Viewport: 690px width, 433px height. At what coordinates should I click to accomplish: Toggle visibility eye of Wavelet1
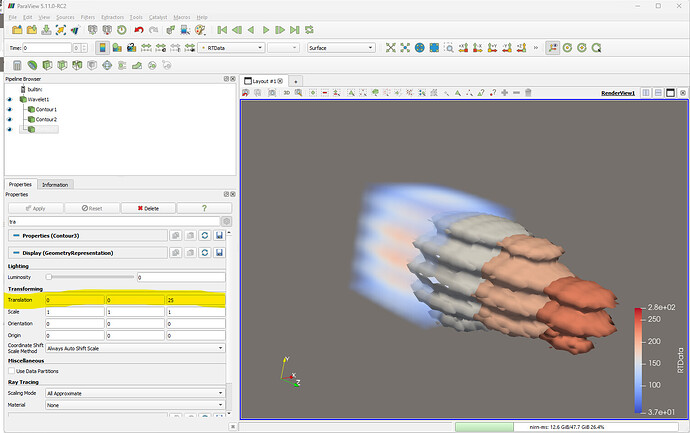[x=10, y=99]
